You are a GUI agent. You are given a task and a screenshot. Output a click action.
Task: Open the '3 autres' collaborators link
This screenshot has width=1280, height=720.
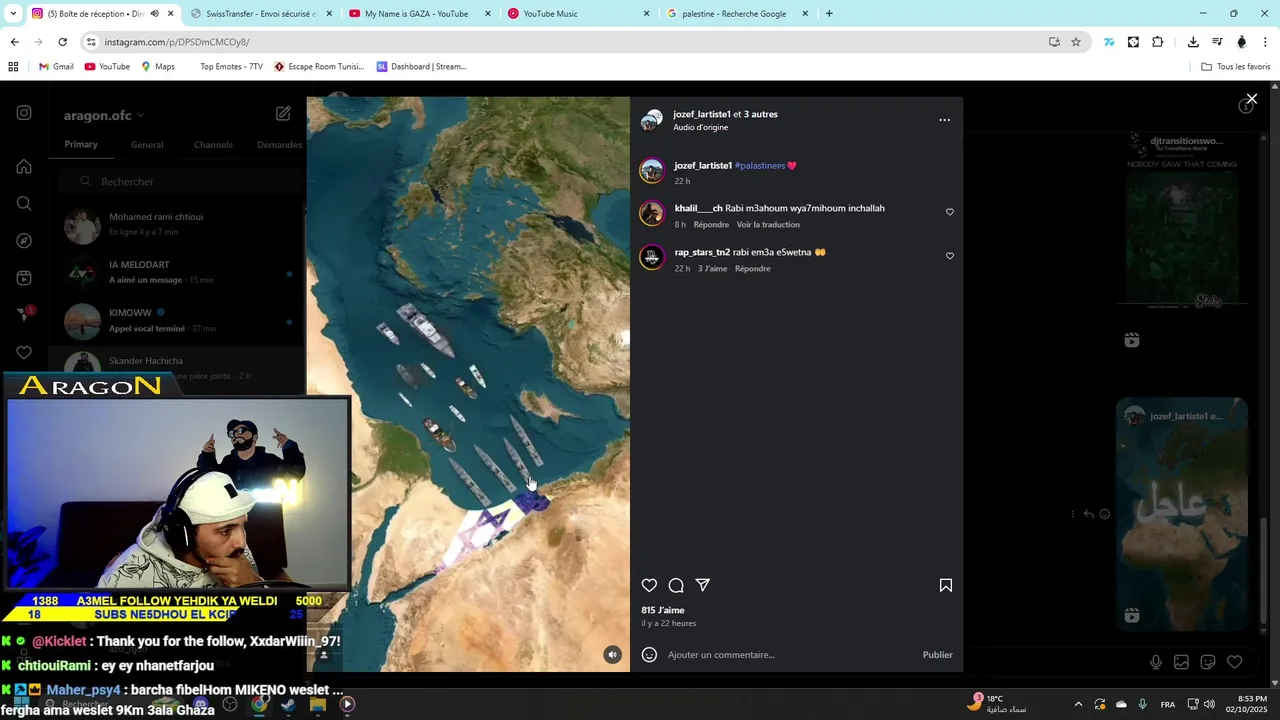click(761, 114)
